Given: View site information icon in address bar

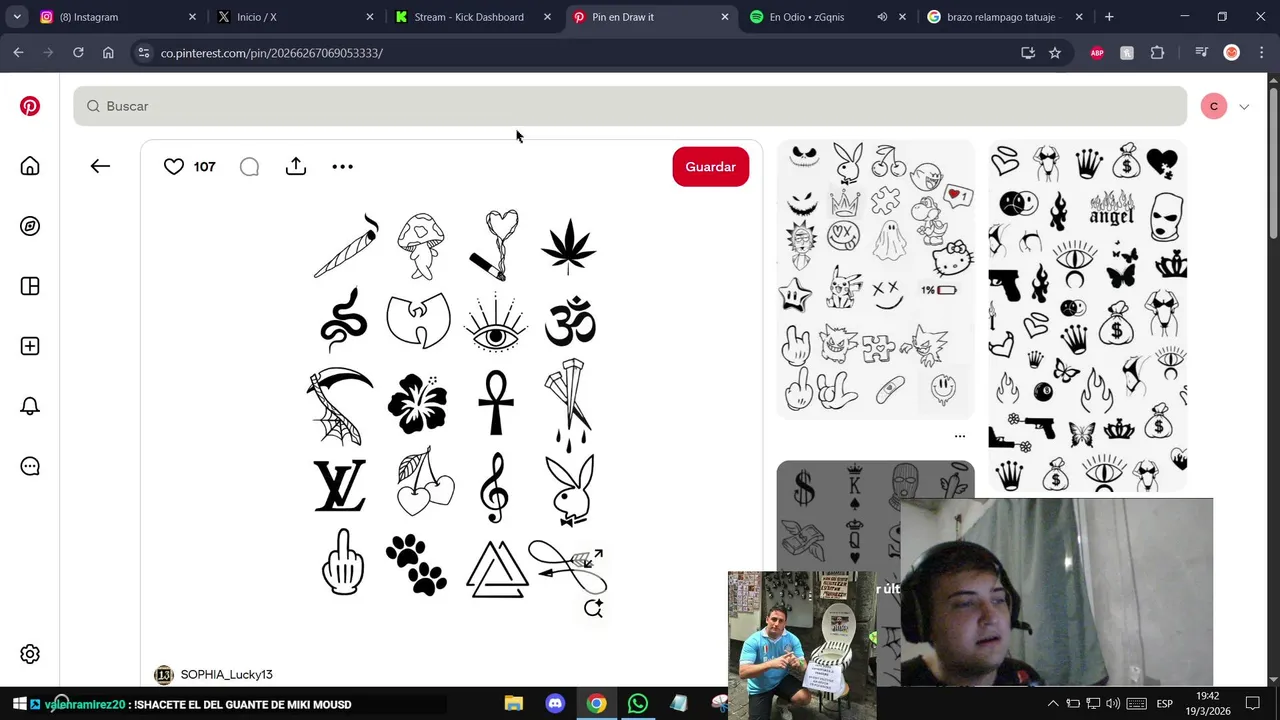Looking at the screenshot, I should (143, 53).
